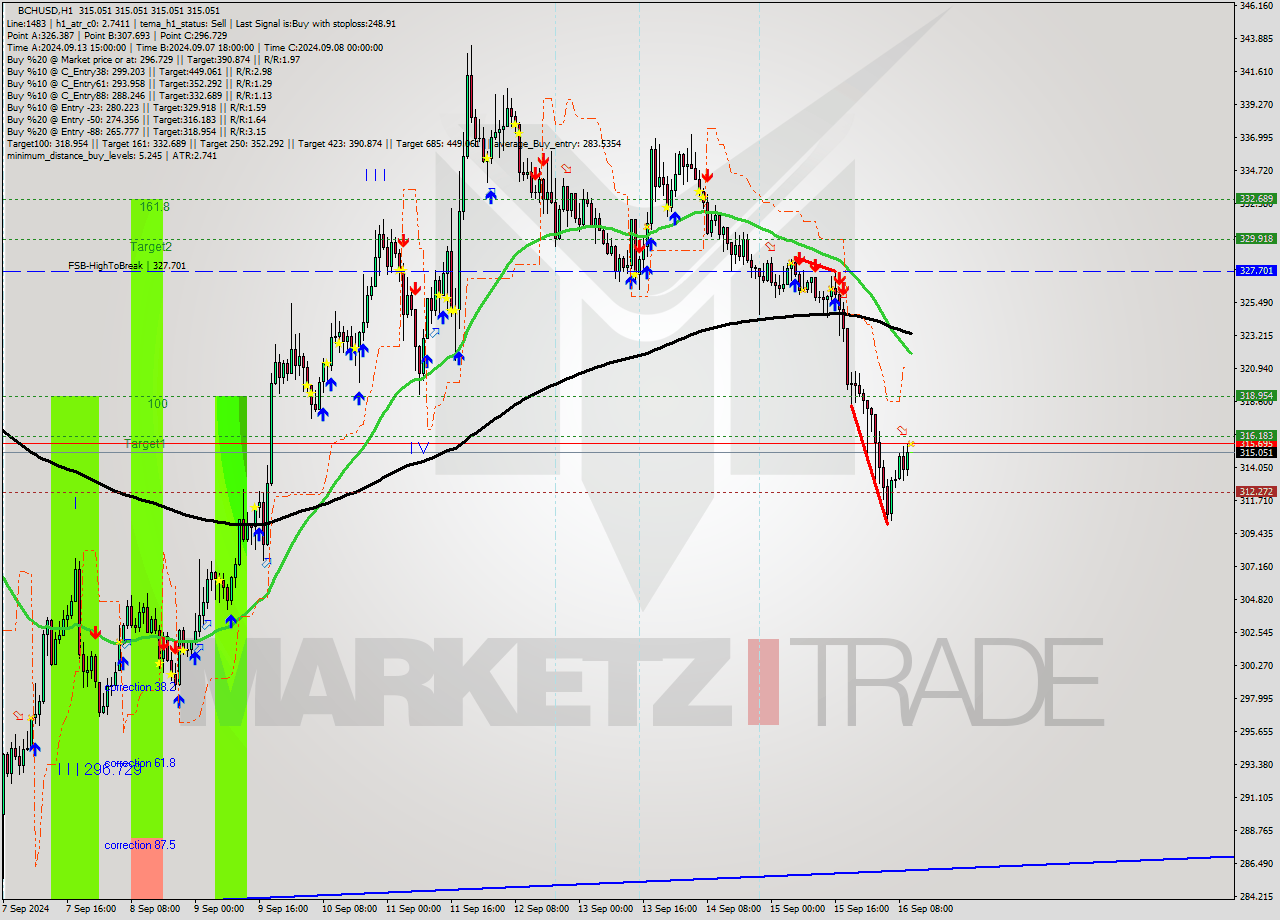This screenshot has width=1280, height=920.
Task: Click the 9 Sep 00:00 time label
Action: point(218,909)
